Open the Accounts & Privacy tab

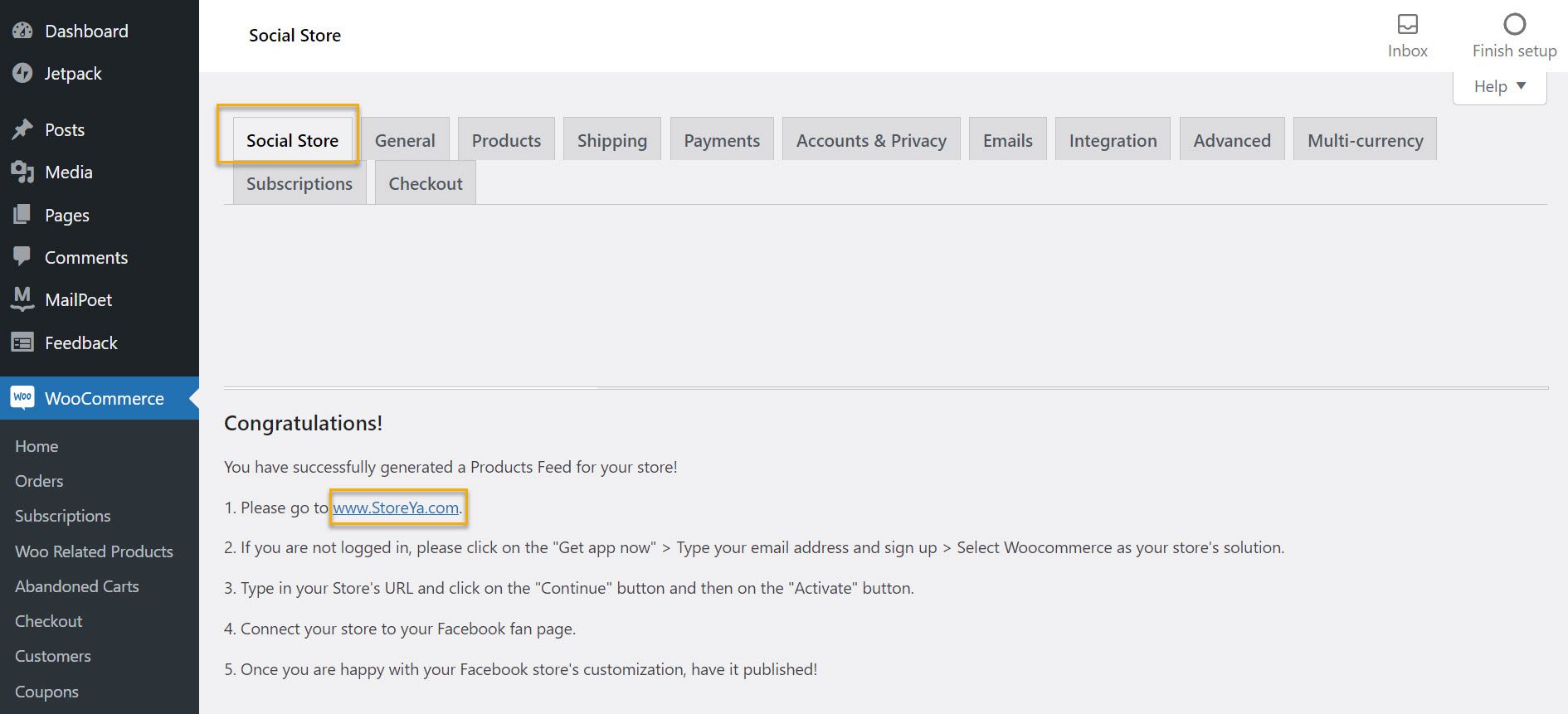pos(871,140)
